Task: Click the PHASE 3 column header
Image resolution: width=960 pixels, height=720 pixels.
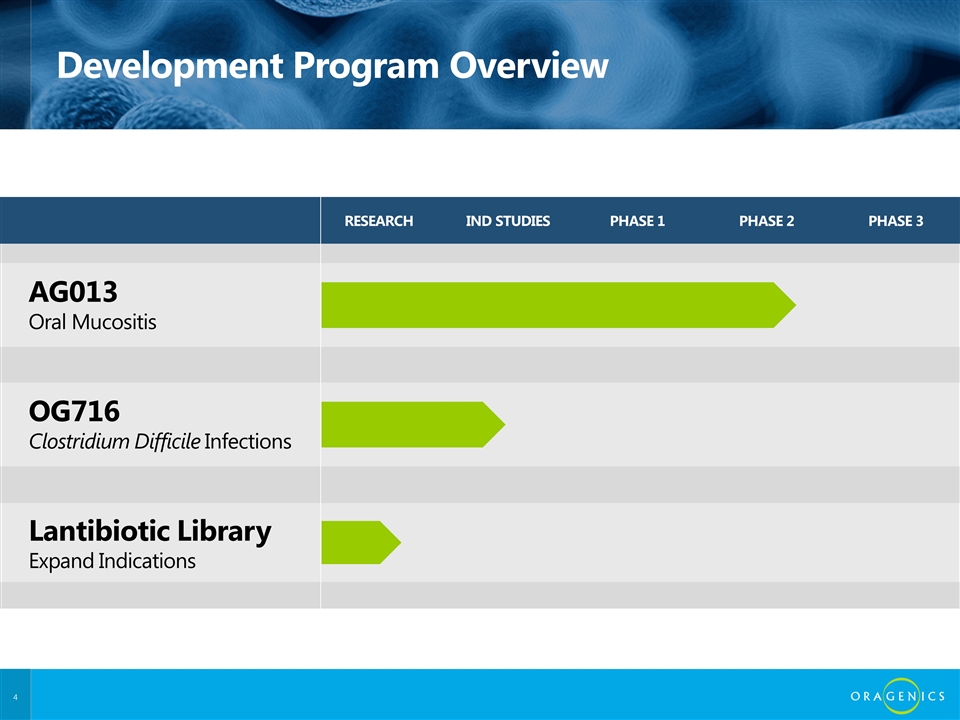Action: point(895,221)
